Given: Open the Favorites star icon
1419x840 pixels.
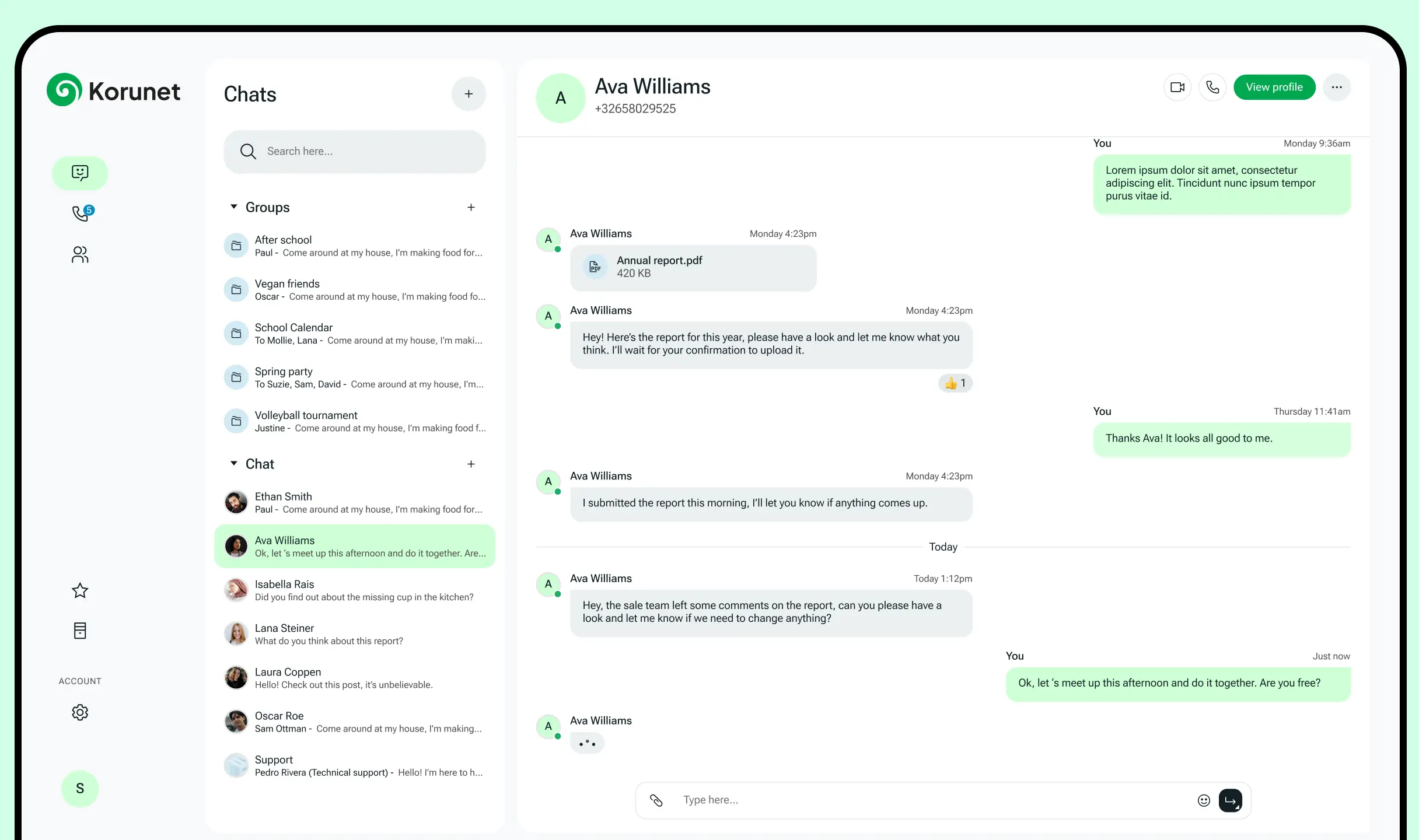Looking at the screenshot, I should 79,590.
